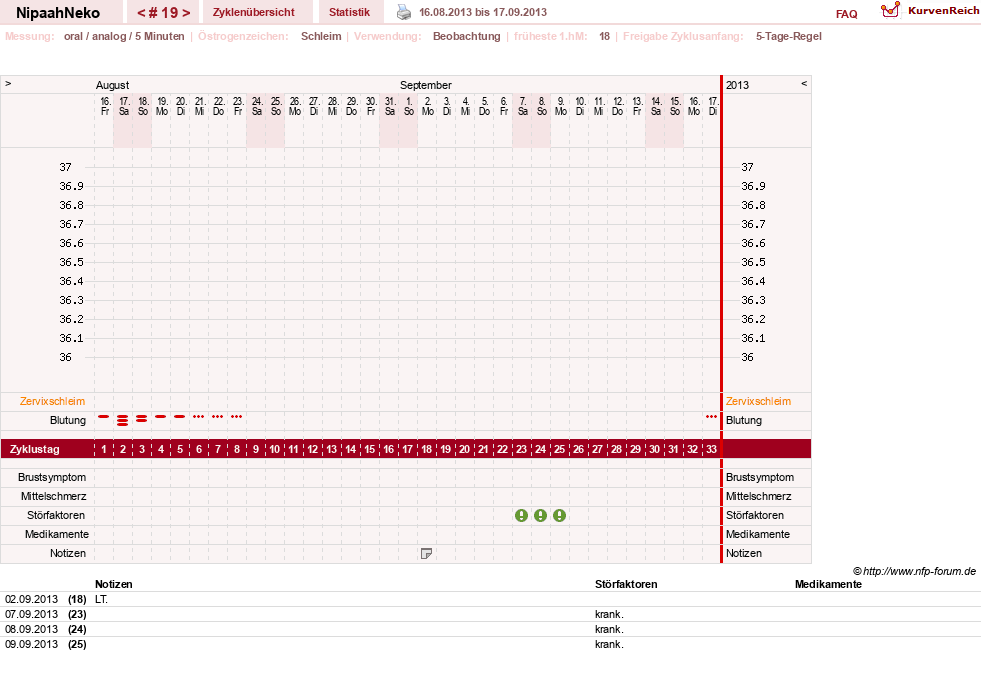Click the date header 2. Mo
The height and width of the screenshot is (683, 981).
tap(428, 106)
